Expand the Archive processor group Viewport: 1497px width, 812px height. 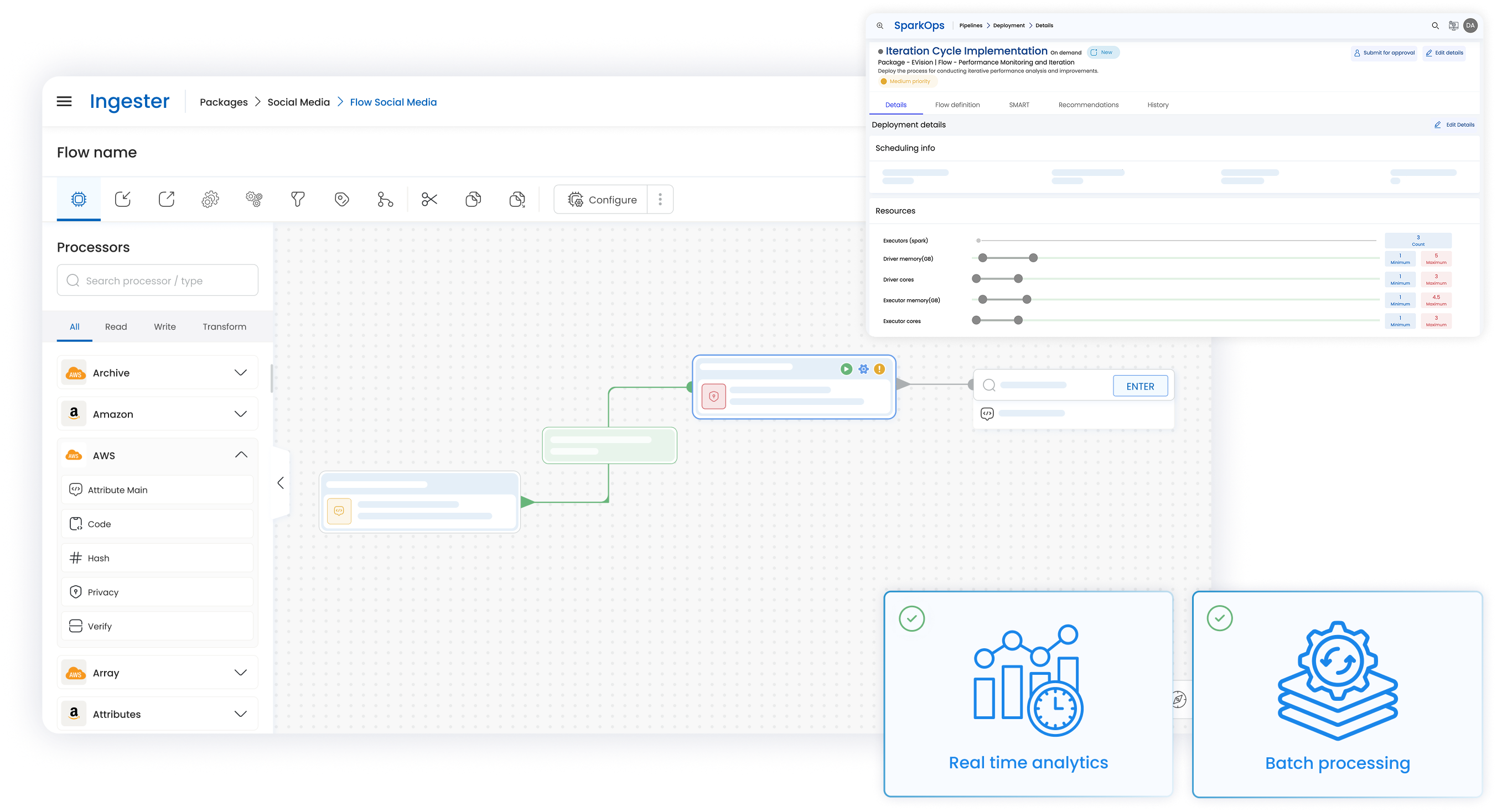[240, 372]
